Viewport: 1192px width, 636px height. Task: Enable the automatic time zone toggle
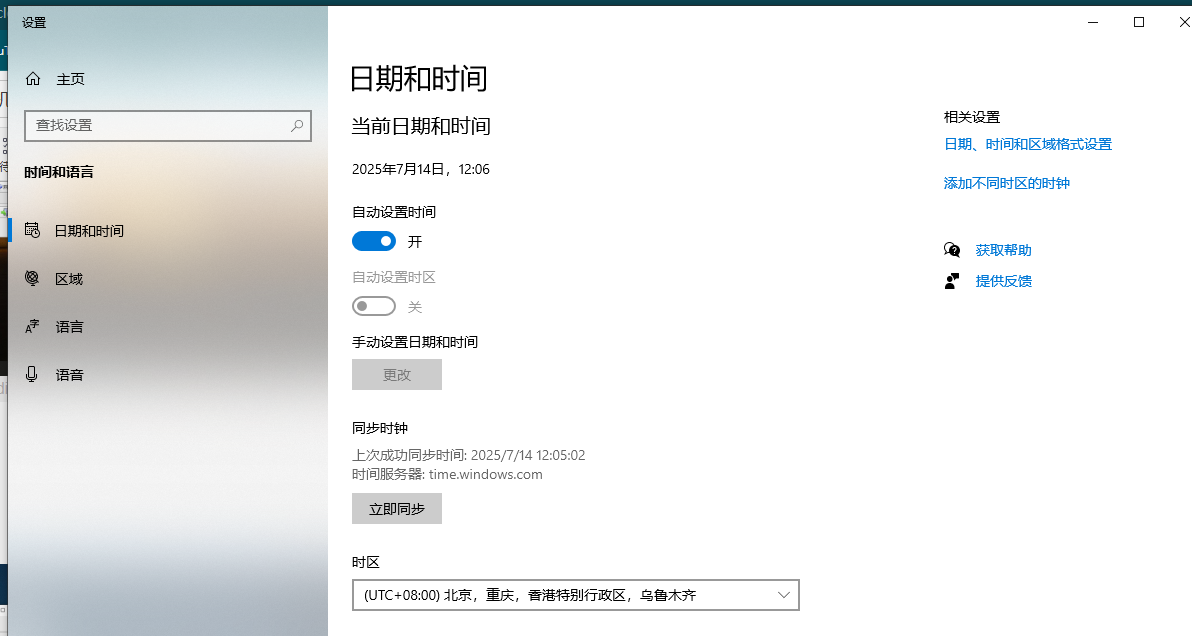(373, 306)
